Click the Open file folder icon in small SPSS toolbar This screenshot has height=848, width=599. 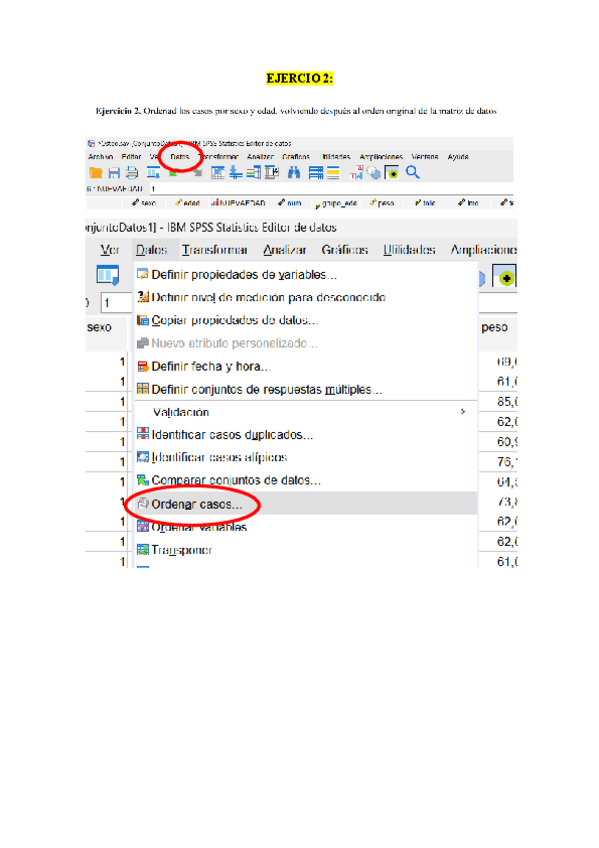(96, 173)
